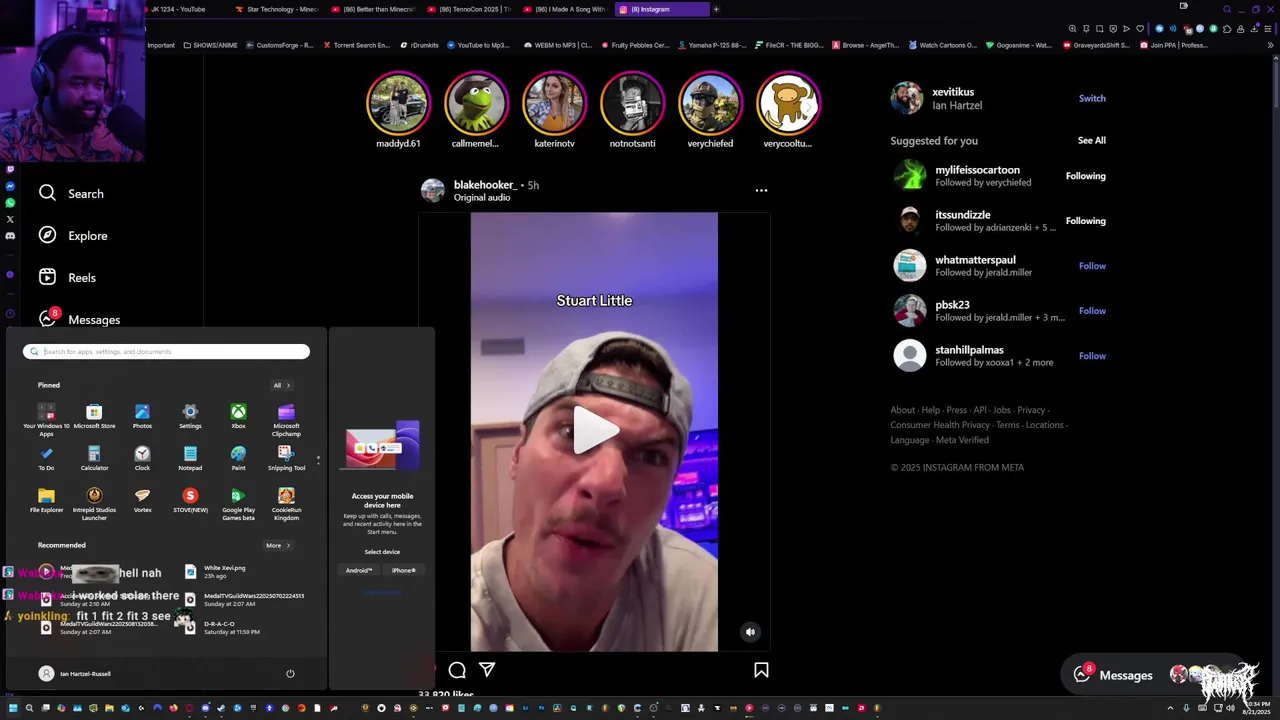This screenshot has height=720, width=1280.
Task: Switch Instagram account
Action: click(1092, 98)
